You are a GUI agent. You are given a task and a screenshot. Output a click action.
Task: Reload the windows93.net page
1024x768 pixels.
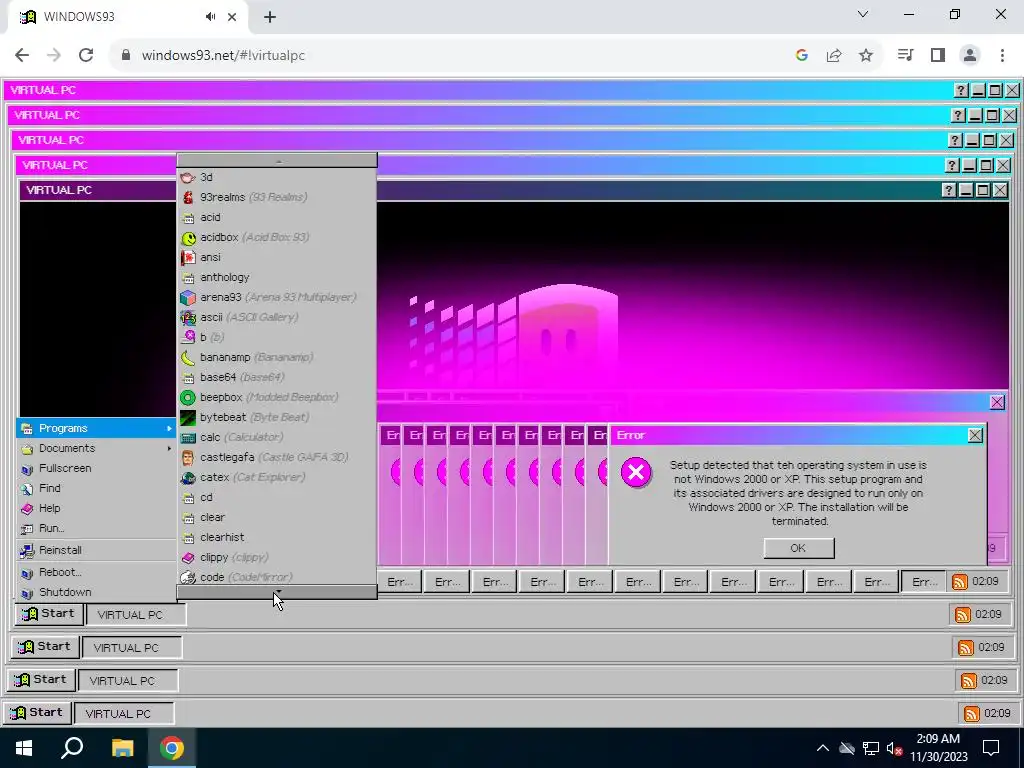point(86,56)
